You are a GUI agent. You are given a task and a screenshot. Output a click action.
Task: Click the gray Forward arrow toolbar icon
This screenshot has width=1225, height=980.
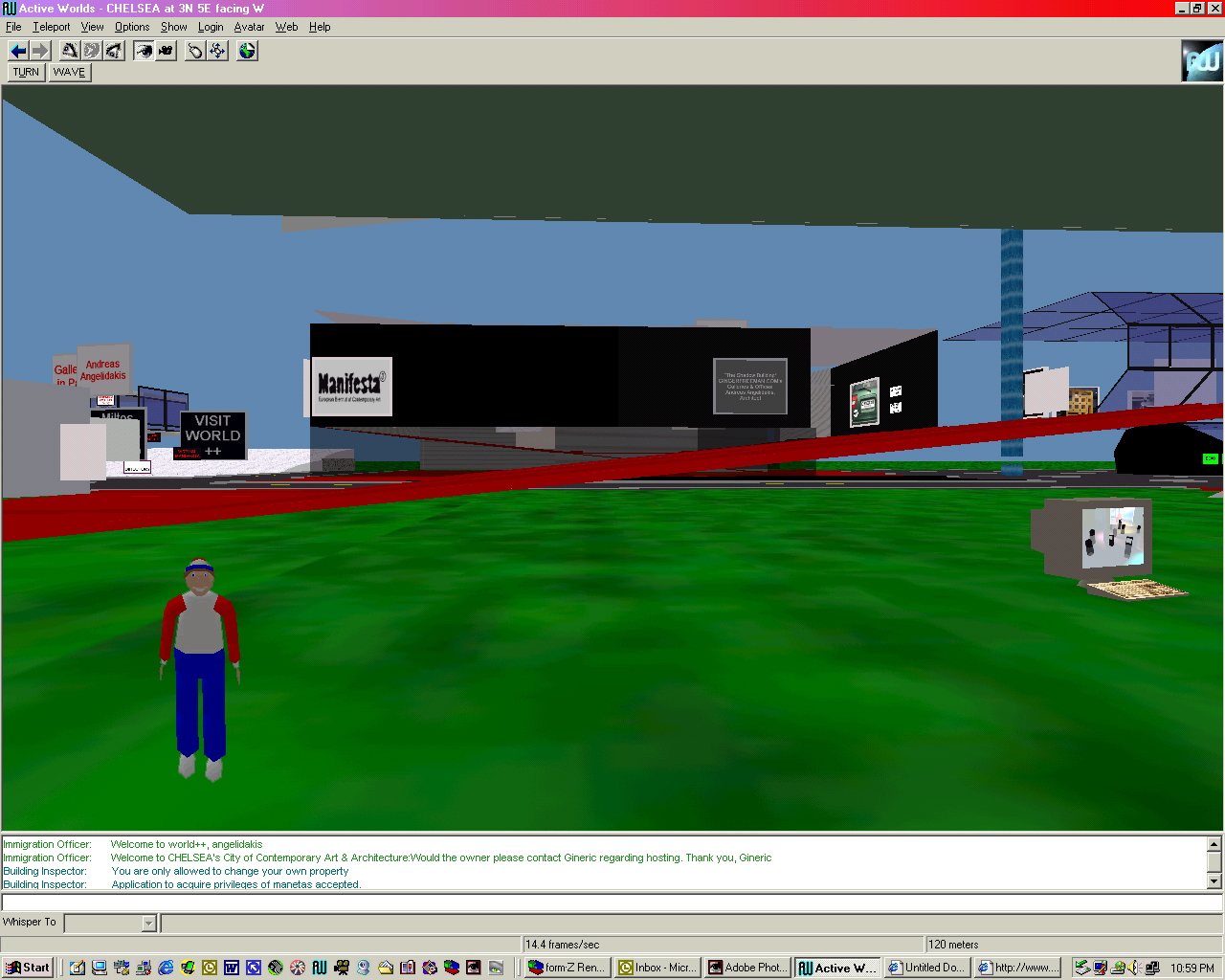click(x=39, y=51)
